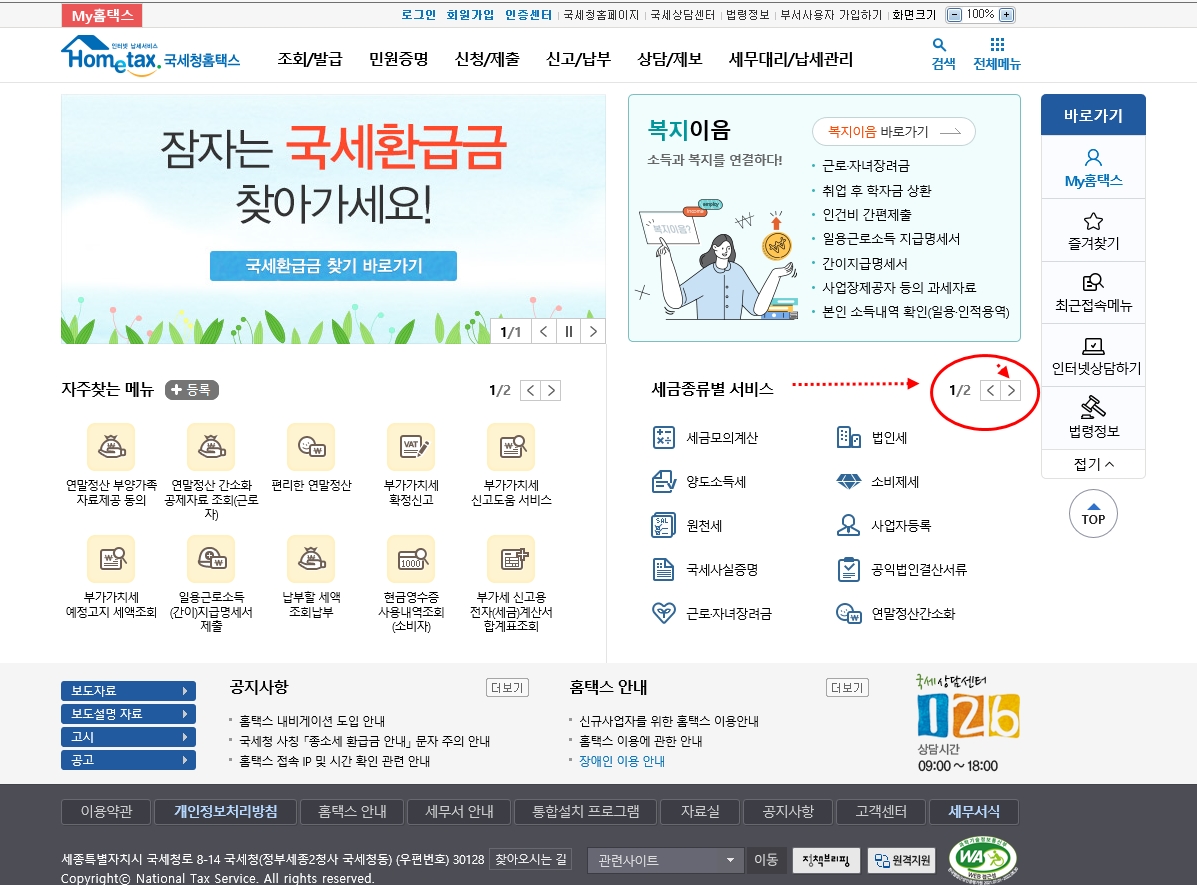Go to next 자주찾는 메뉴 page

(x=551, y=390)
